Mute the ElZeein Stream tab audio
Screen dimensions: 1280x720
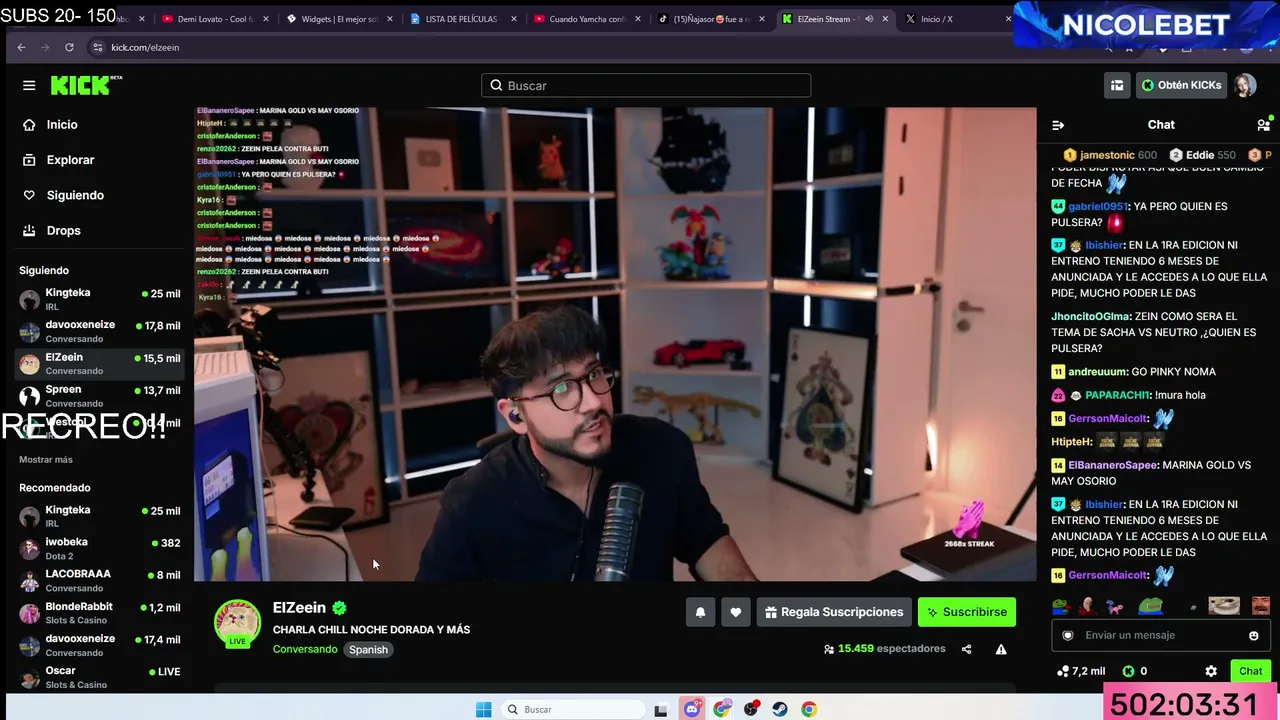click(x=868, y=19)
